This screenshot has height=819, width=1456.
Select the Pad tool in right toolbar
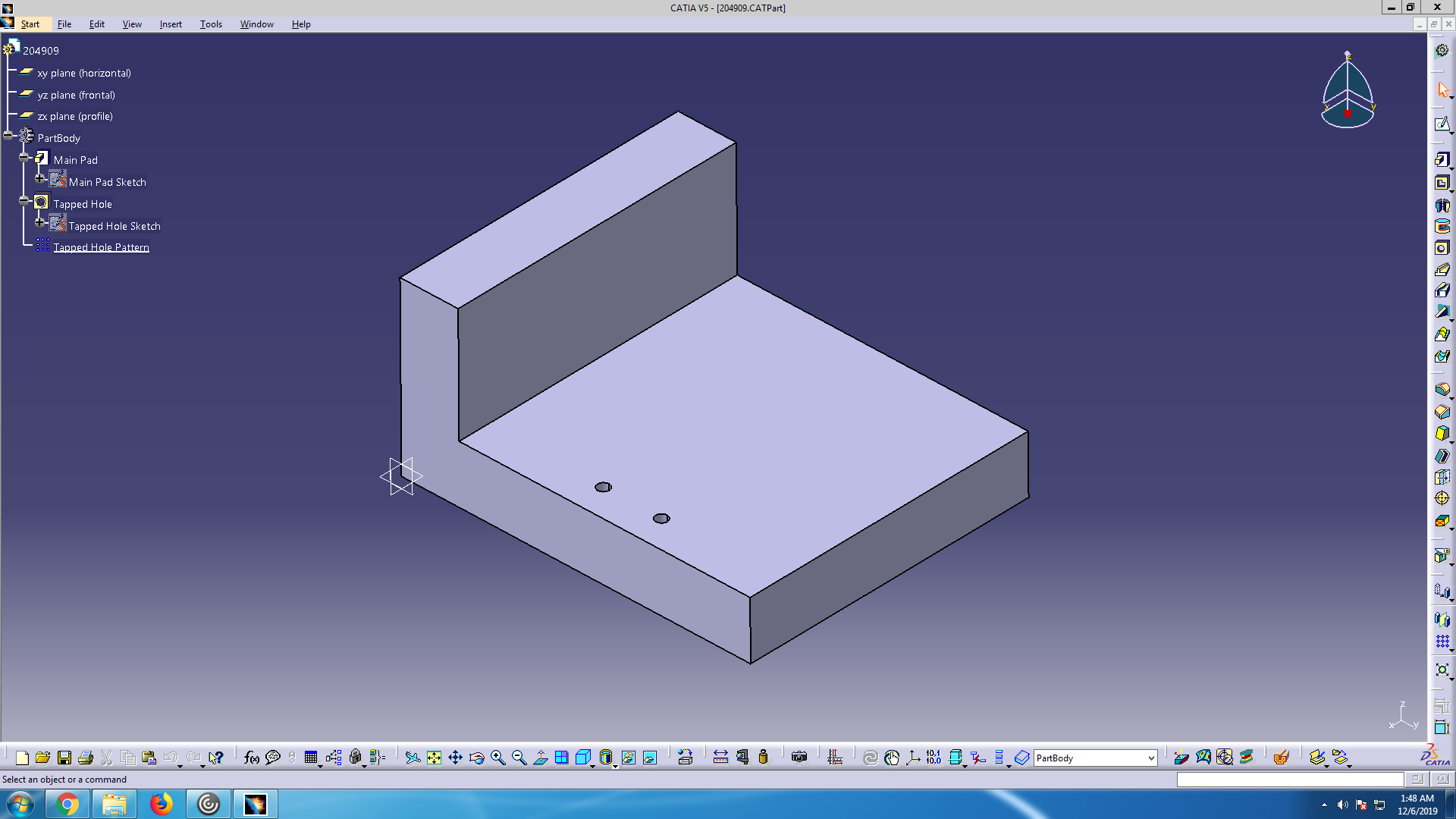1442,159
